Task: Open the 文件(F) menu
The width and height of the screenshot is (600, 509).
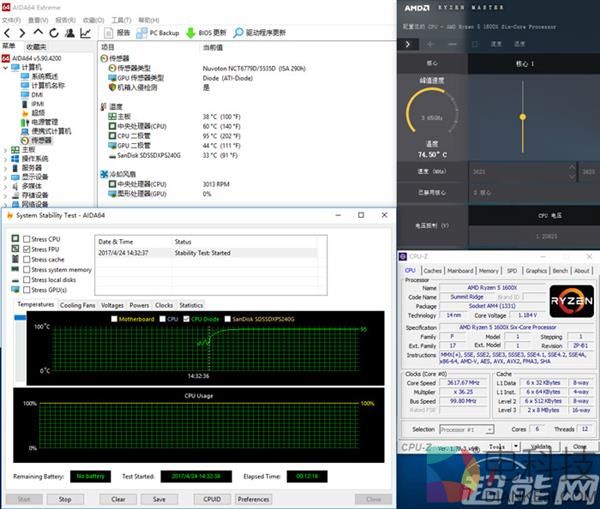Action: click(11, 20)
